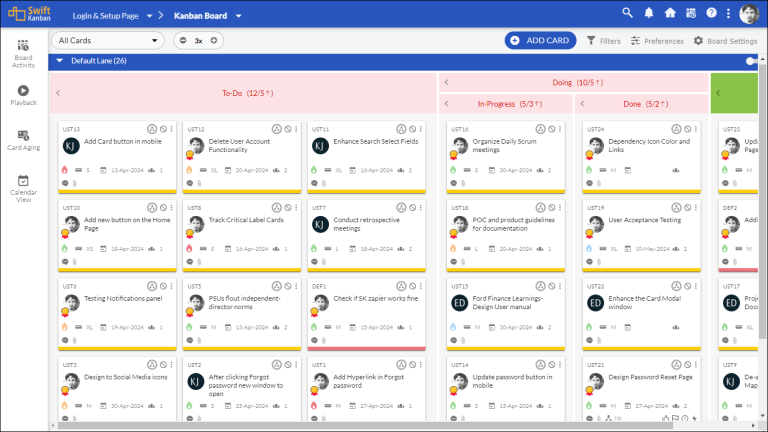The image size is (768, 432).
Task: Open the All Cards dropdown
Action: coord(108,40)
